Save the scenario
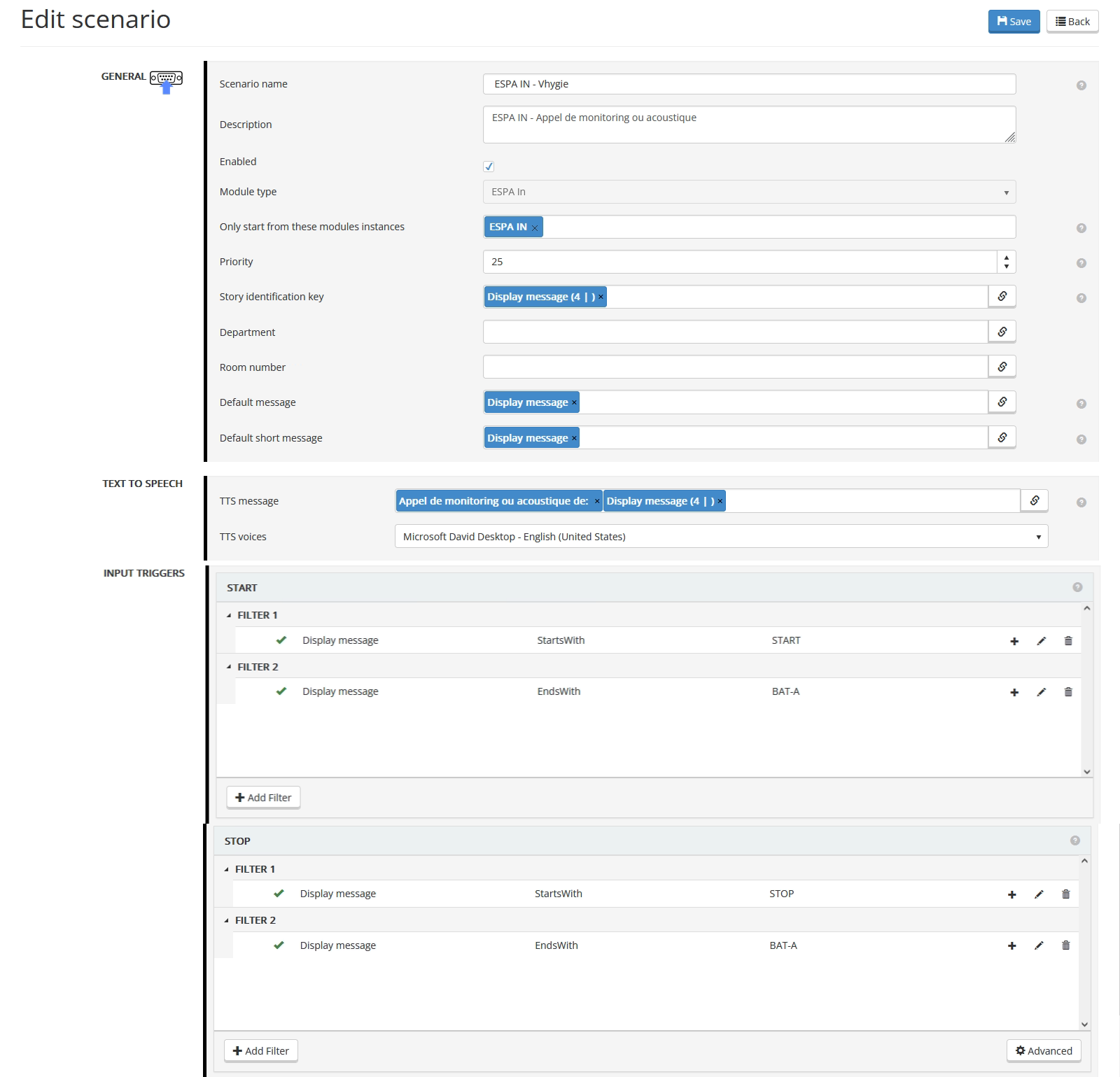Screen dimensions: 1120x1077 tap(1013, 21)
